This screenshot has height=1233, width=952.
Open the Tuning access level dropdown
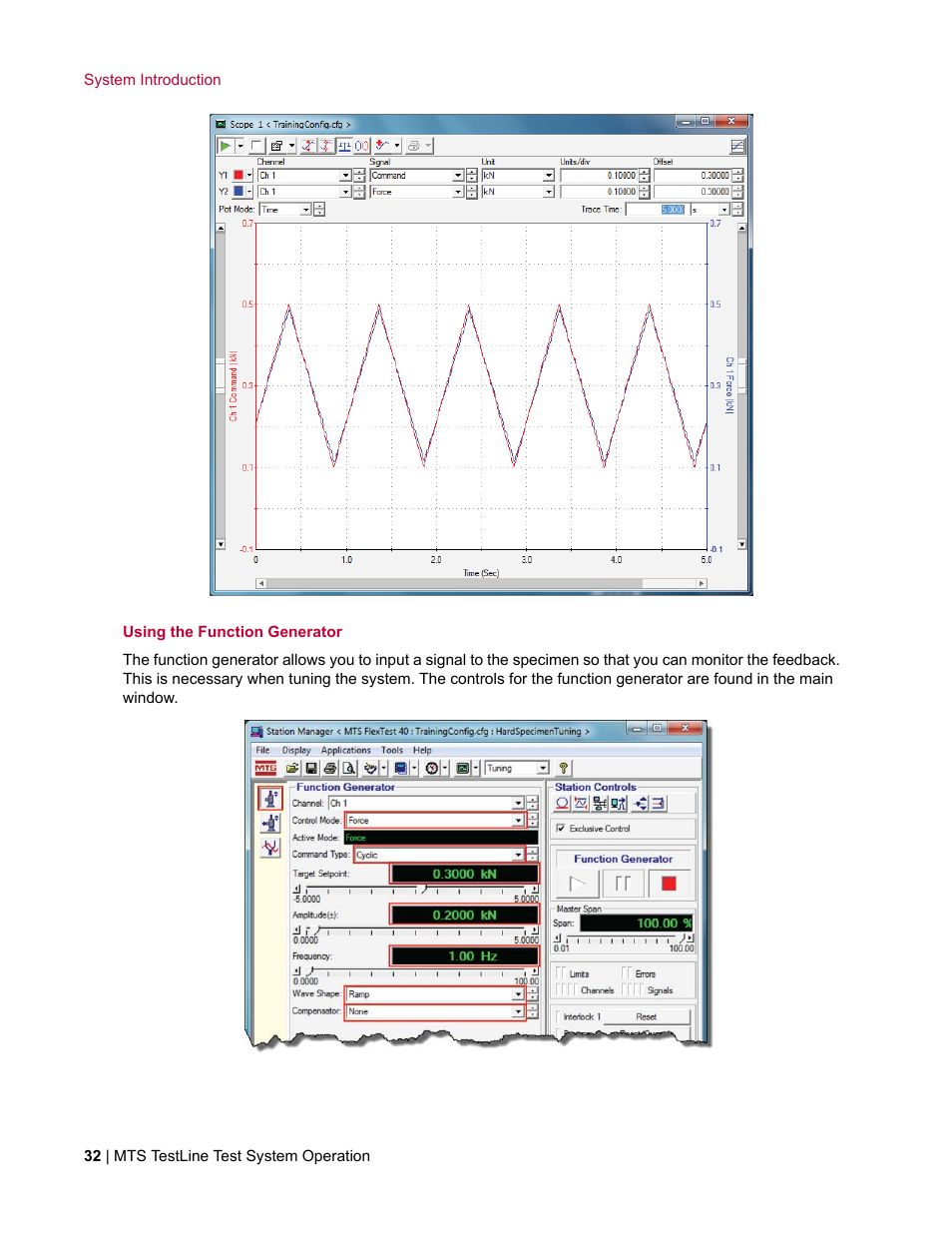click(x=543, y=768)
